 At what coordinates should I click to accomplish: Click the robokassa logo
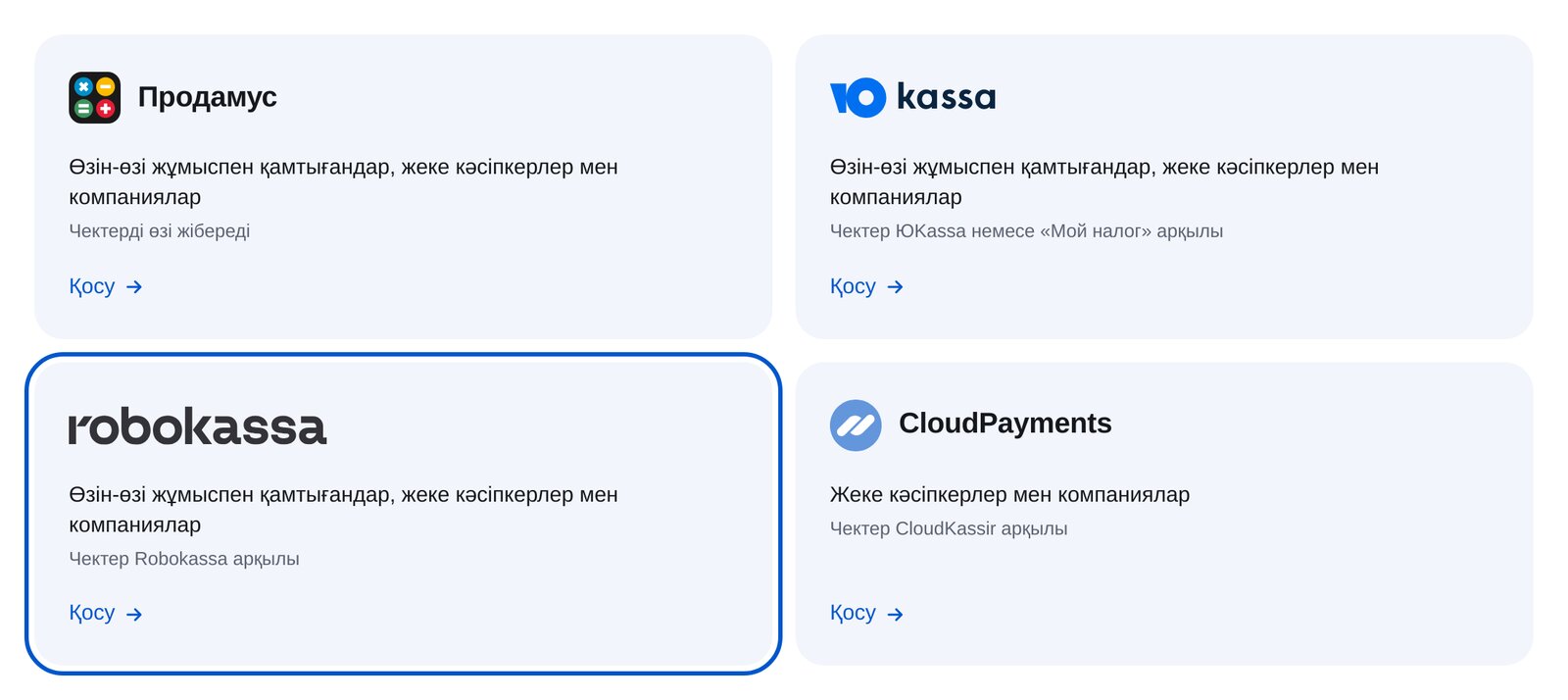point(197,426)
